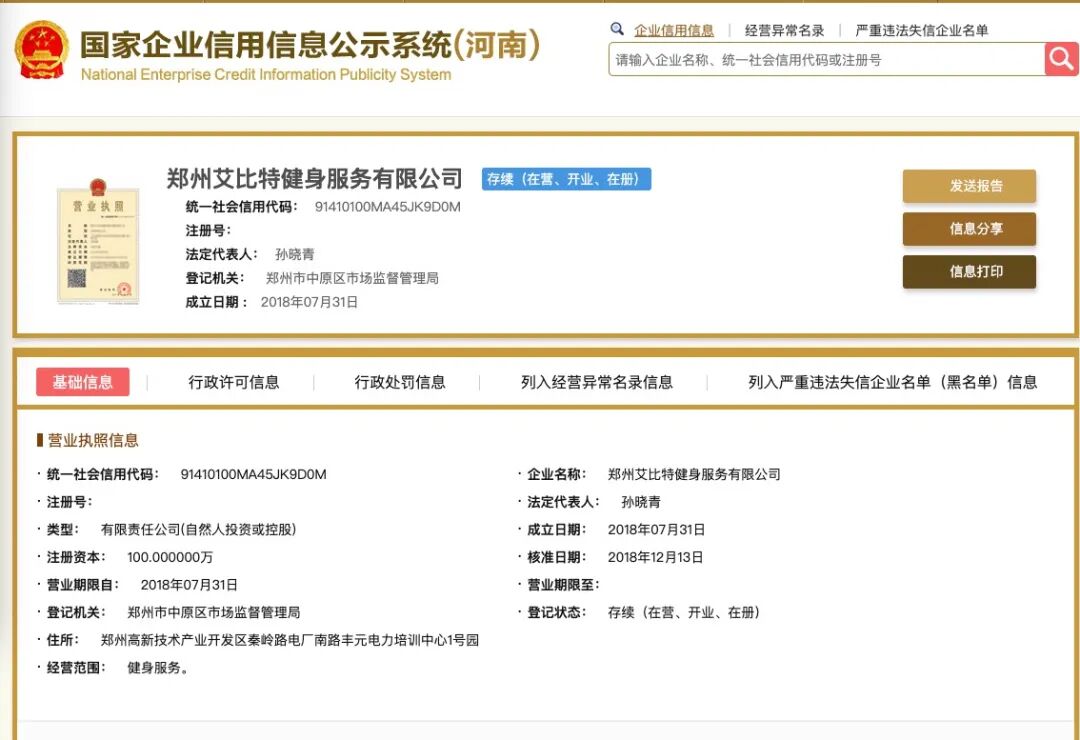
Task: Switch to the 基础信息 tab
Action: [x=83, y=382]
